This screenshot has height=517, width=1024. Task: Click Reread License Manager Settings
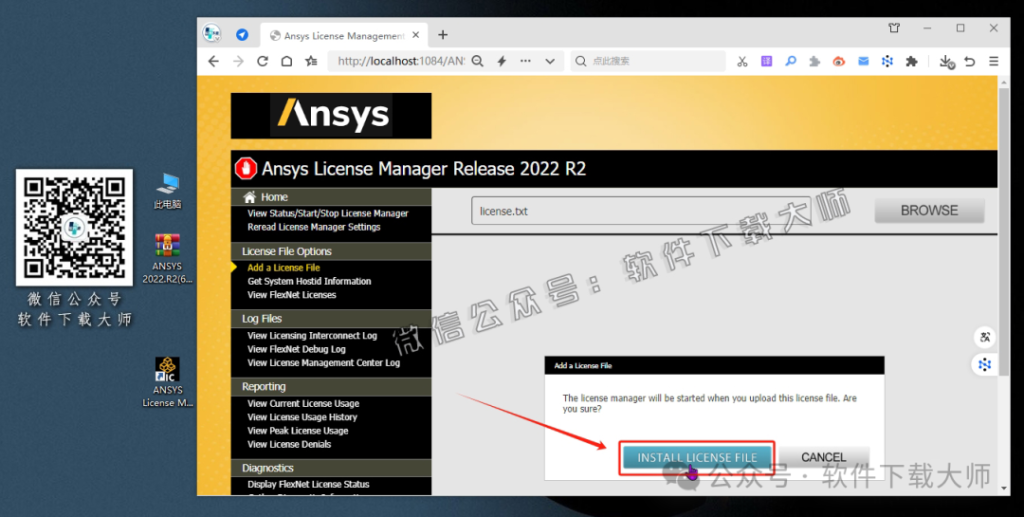[313, 227]
